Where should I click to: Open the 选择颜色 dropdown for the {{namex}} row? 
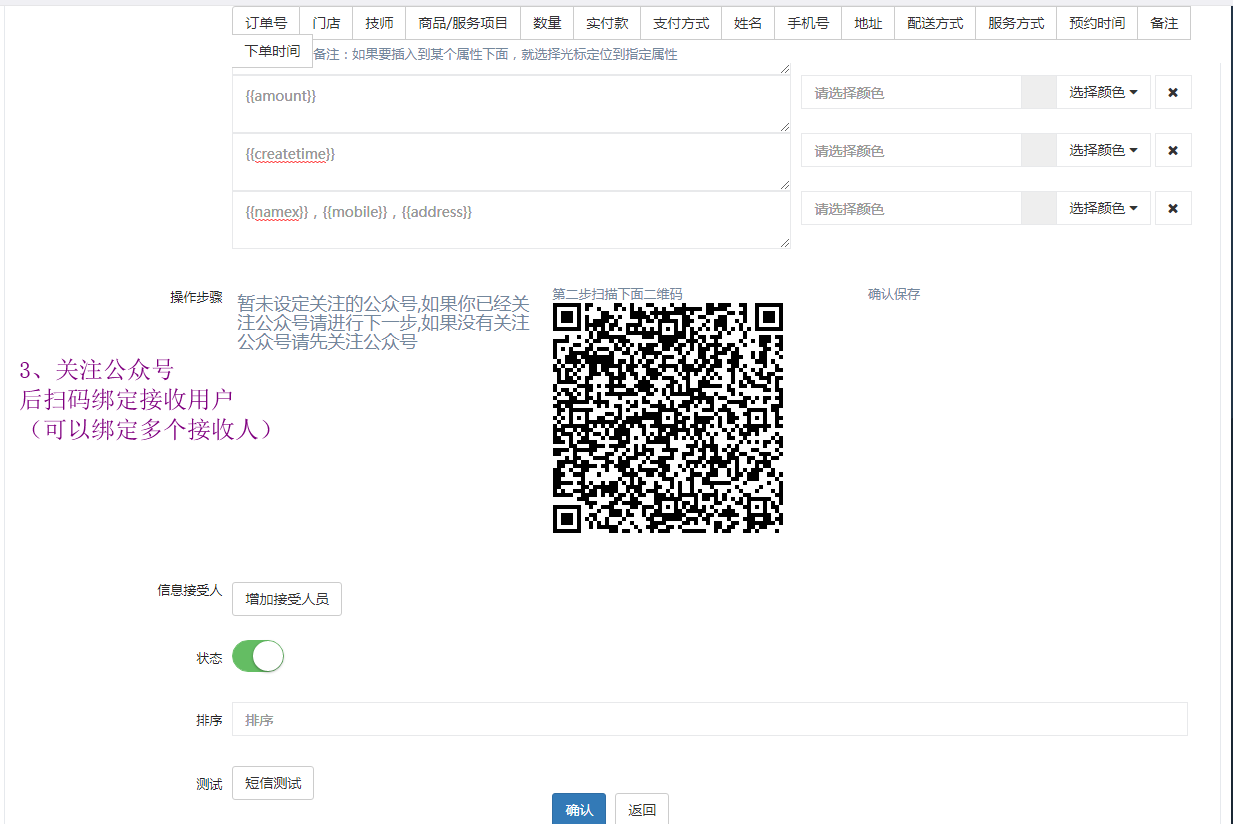click(x=1103, y=208)
